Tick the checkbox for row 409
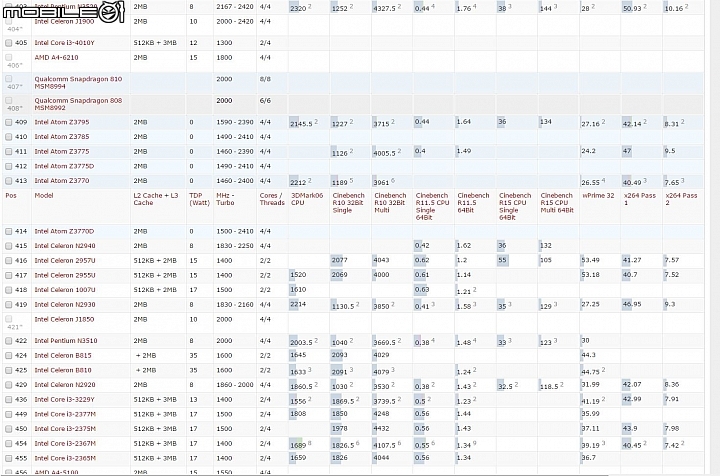The width and height of the screenshot is (720, 476). [x=8, y=122]
